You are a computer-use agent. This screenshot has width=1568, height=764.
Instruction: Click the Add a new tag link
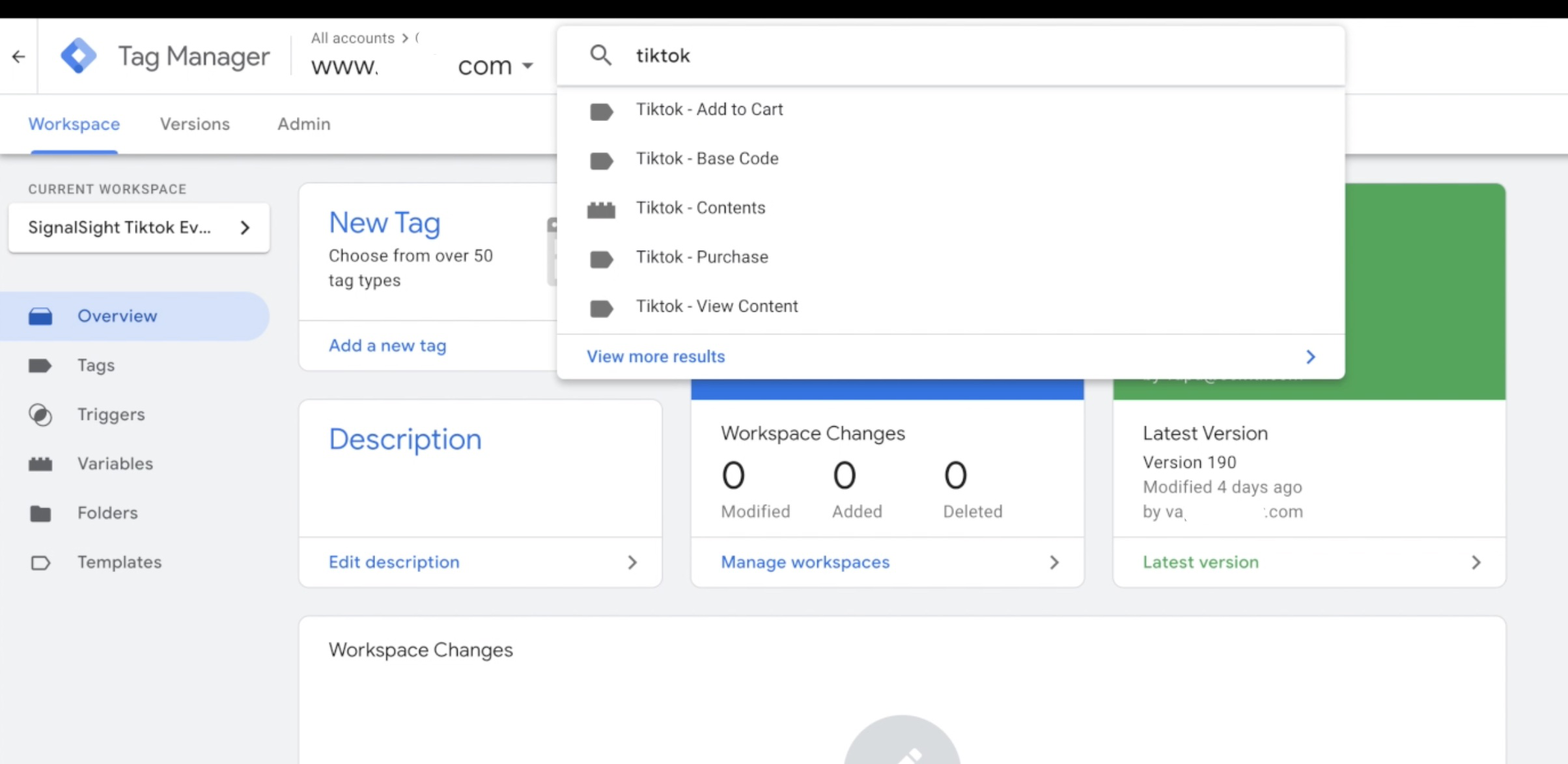click(387, 346)
